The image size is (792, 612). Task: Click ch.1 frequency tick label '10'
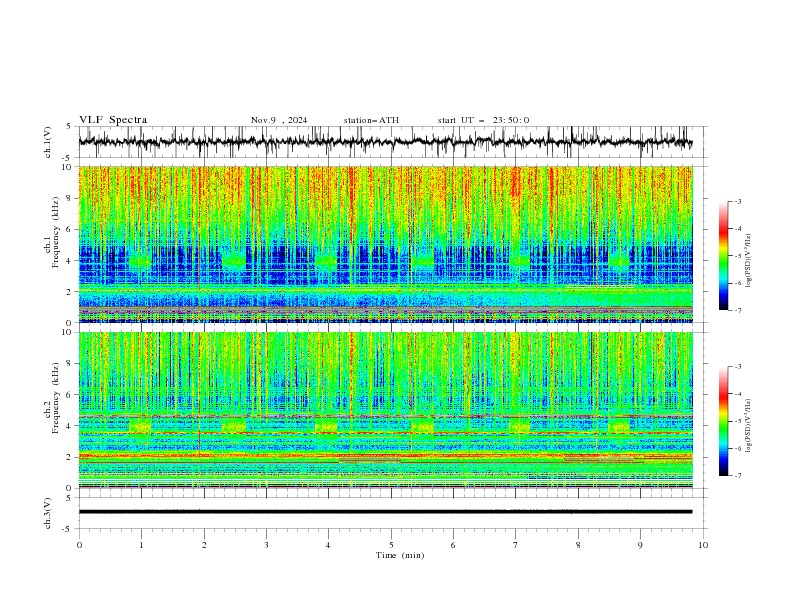click(x=68, y=167)
